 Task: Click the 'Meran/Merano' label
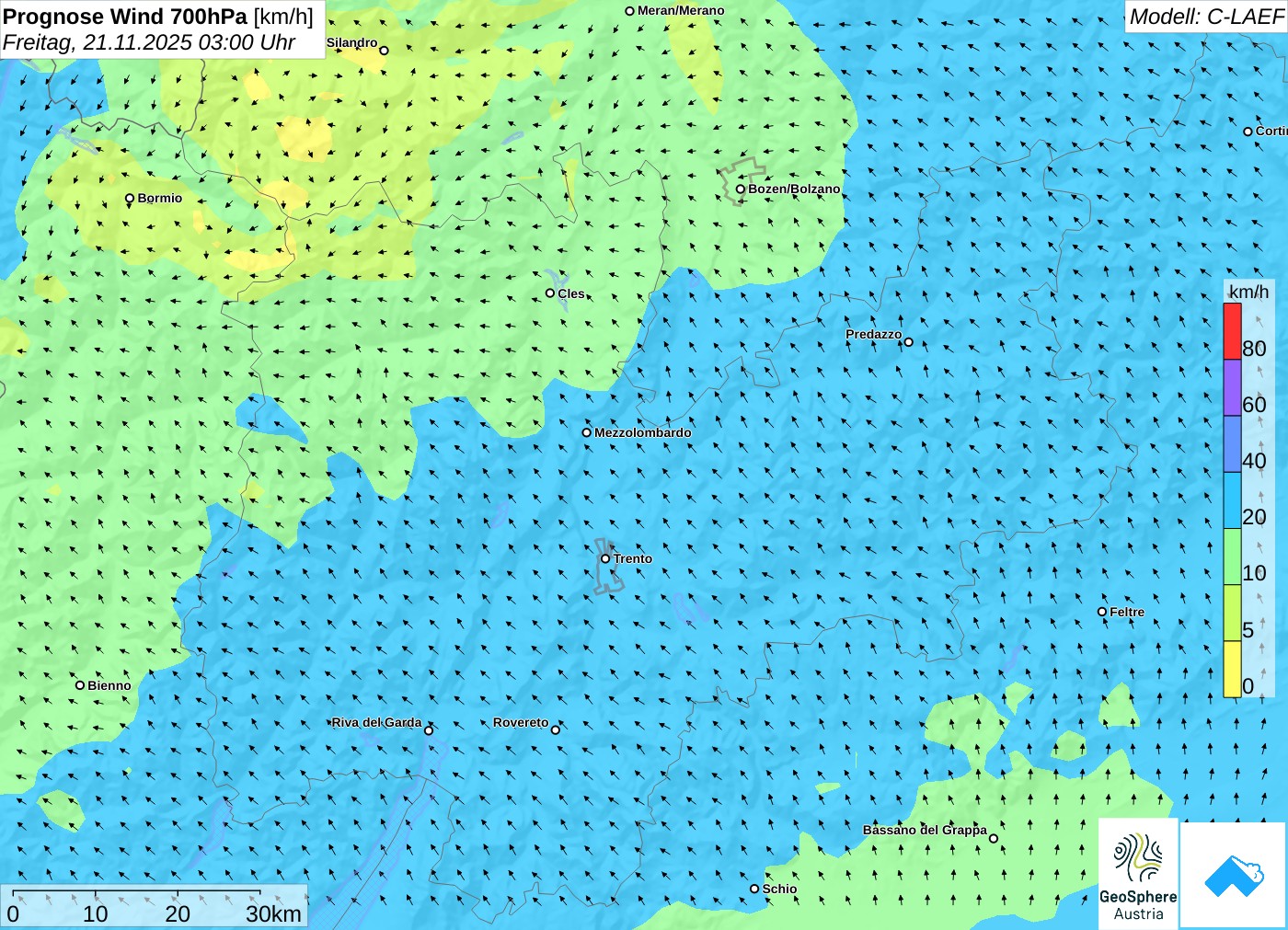tap(681, 10)
